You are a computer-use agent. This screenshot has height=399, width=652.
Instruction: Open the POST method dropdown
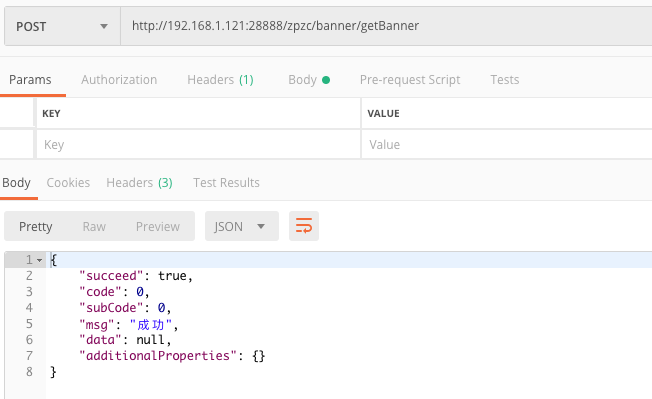point(62,26)
